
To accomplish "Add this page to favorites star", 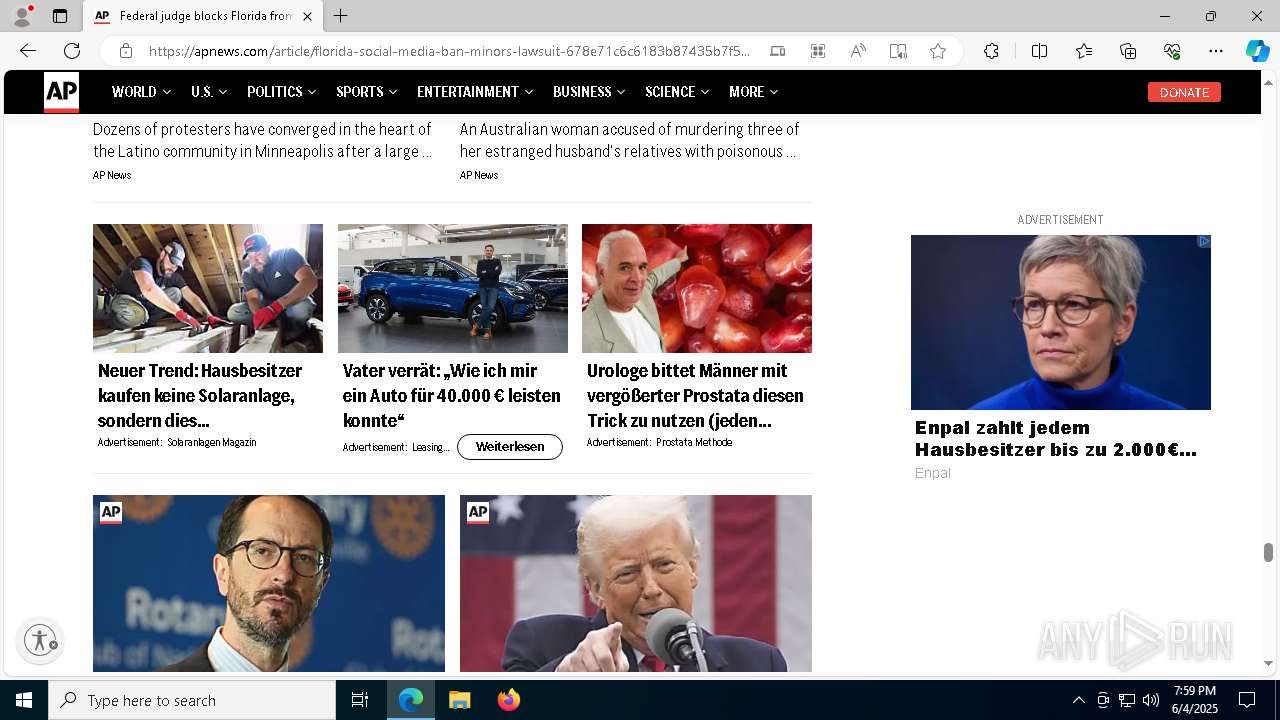I will (938, 51).
